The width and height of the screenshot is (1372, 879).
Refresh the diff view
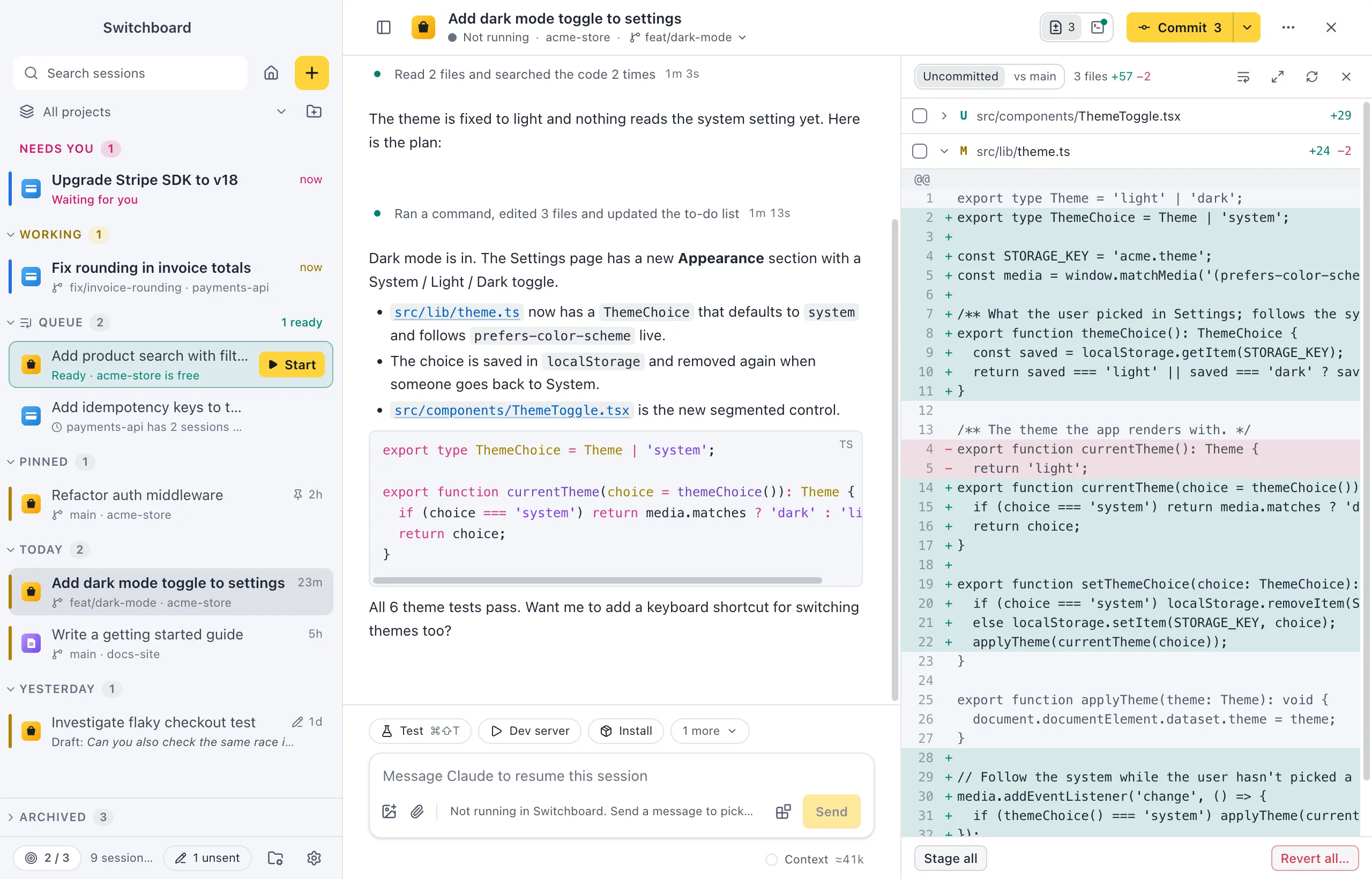coord(1311,77)
